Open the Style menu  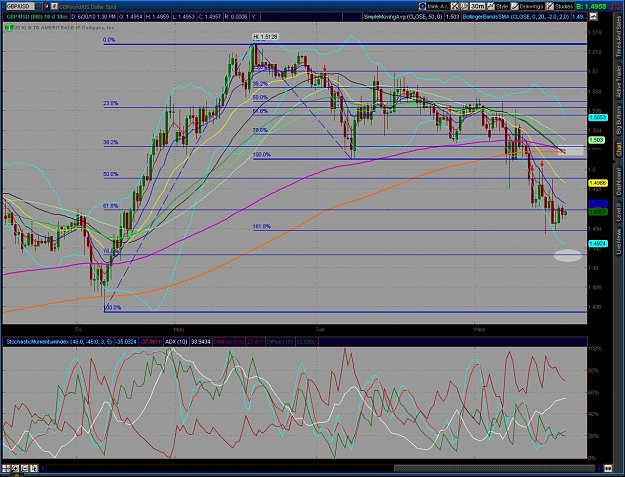click(498, 6)
